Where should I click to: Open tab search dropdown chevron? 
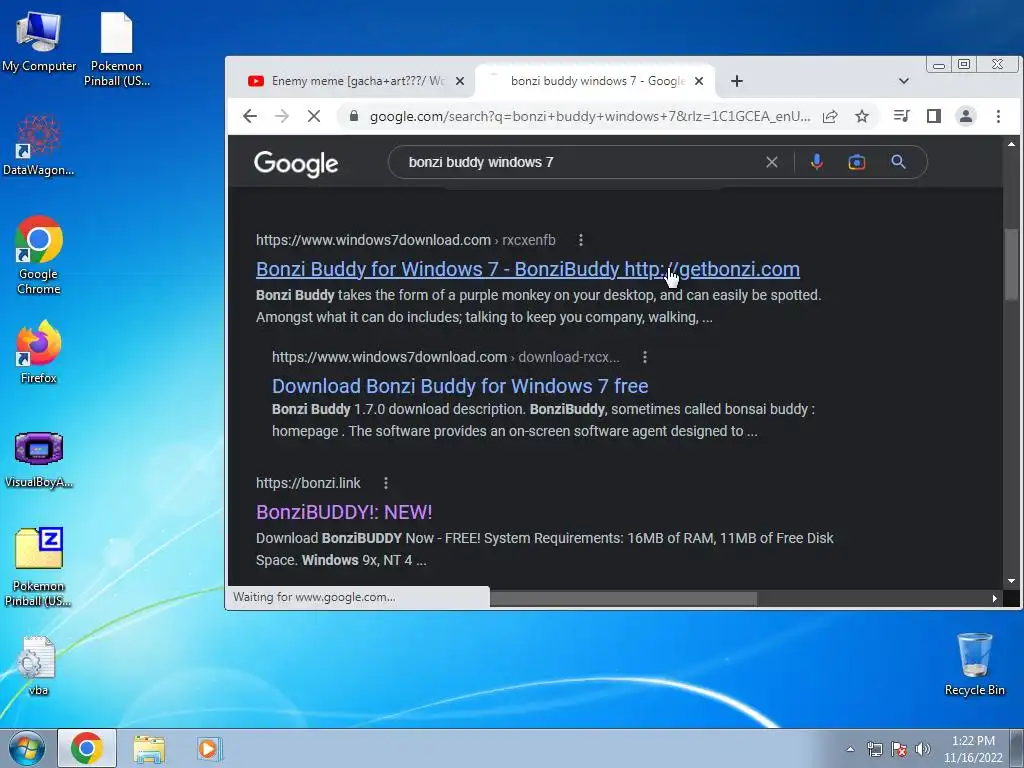tap(904, 81)
